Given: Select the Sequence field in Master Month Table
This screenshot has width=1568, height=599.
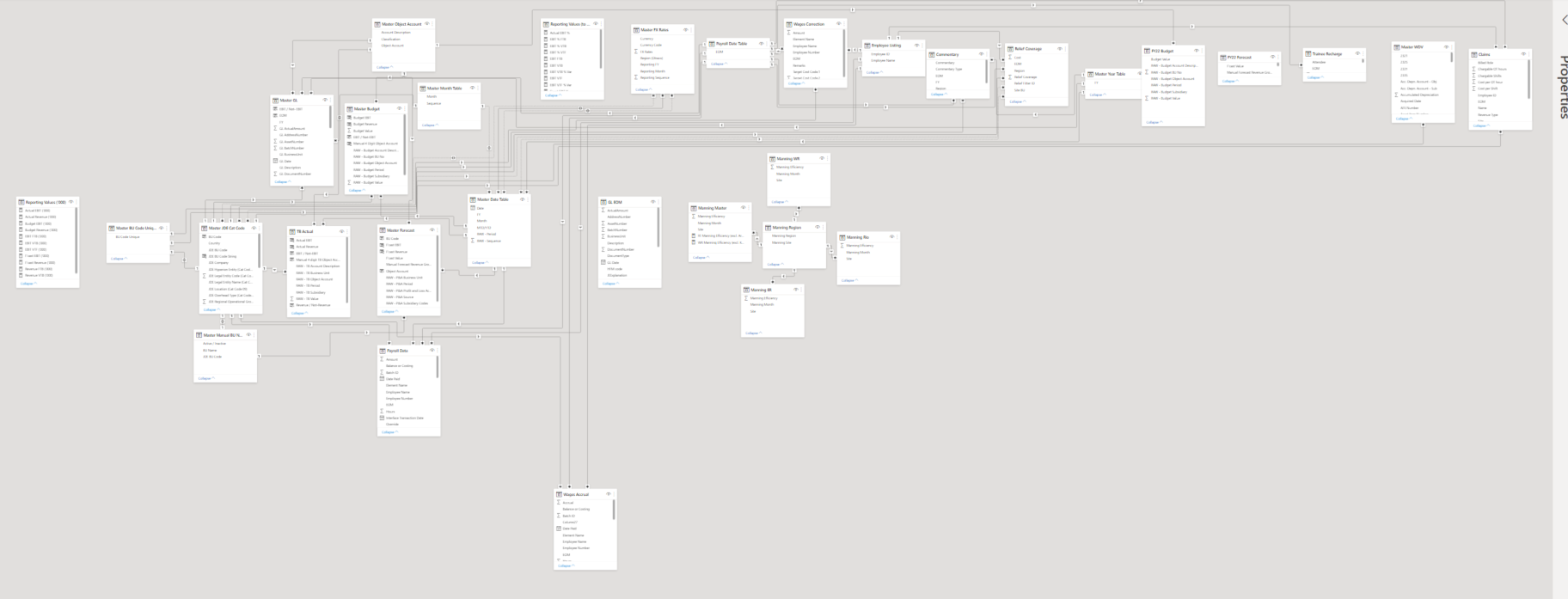Looking at the screenshot, I should [x=434, y=103].
